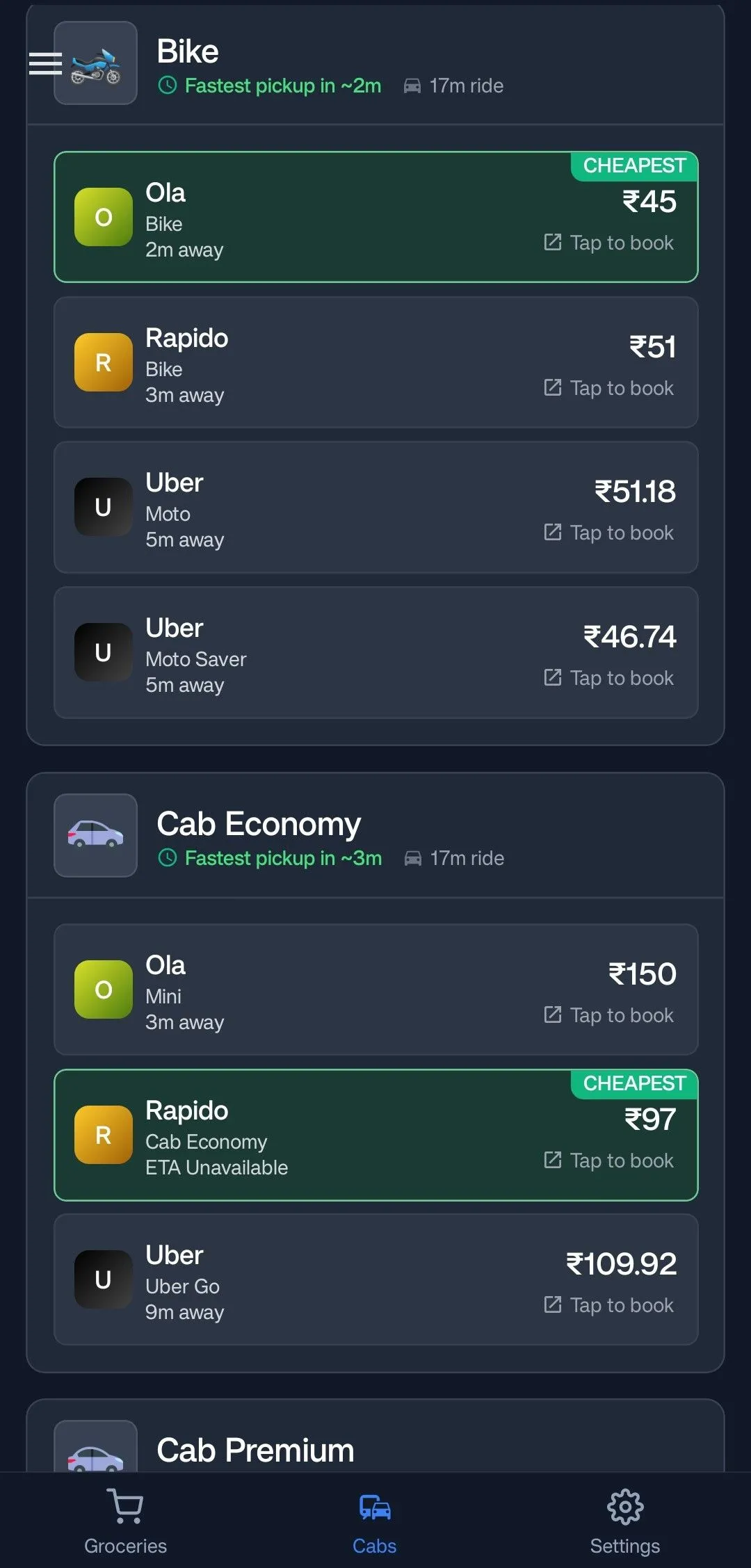Tap to book Ola Bike for ₹45
Image resolution: width=751 pixels, height=1568 pixels.
(609, 243)
